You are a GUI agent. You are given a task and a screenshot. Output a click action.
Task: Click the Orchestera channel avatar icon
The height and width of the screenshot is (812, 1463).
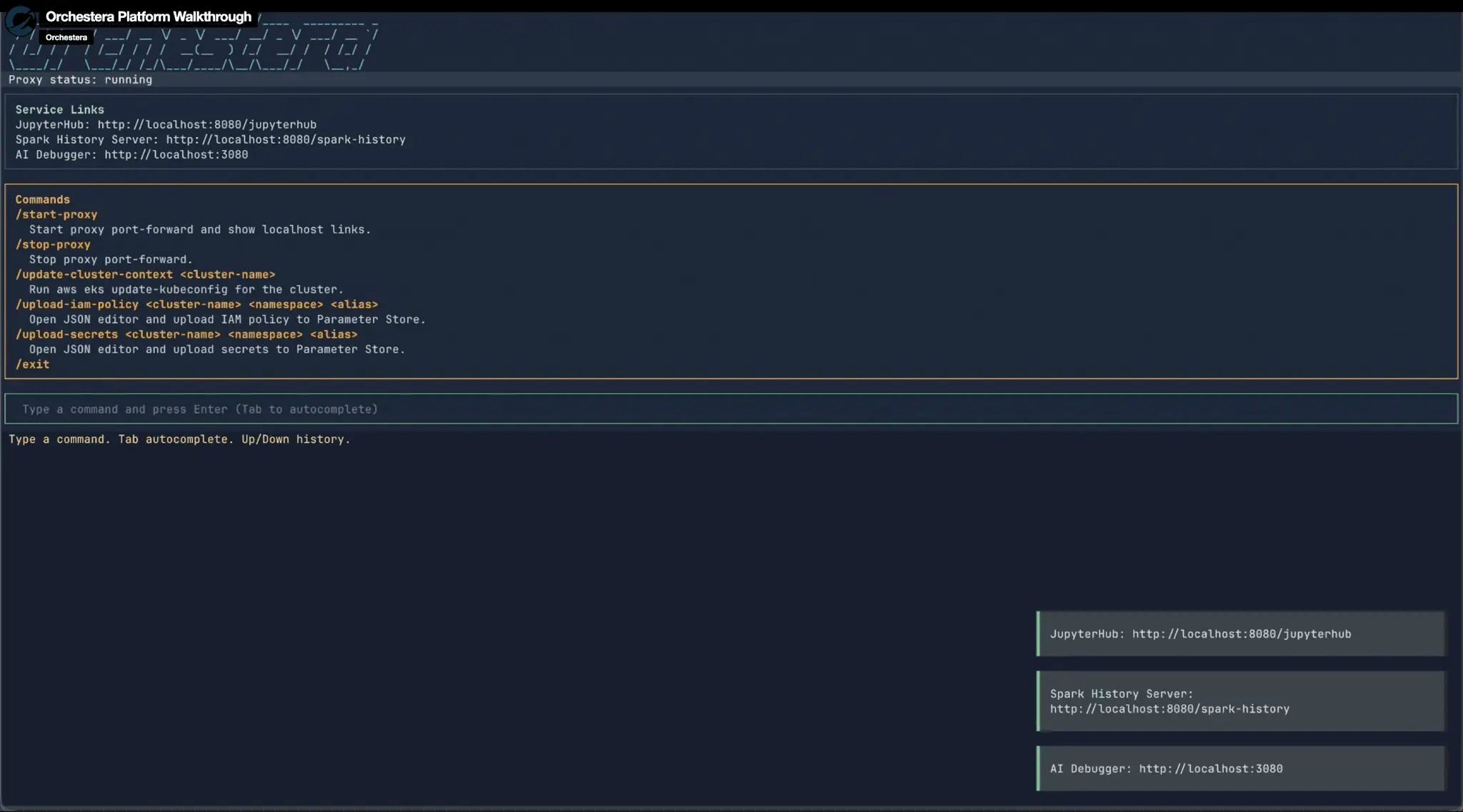[x=20, y=21]
